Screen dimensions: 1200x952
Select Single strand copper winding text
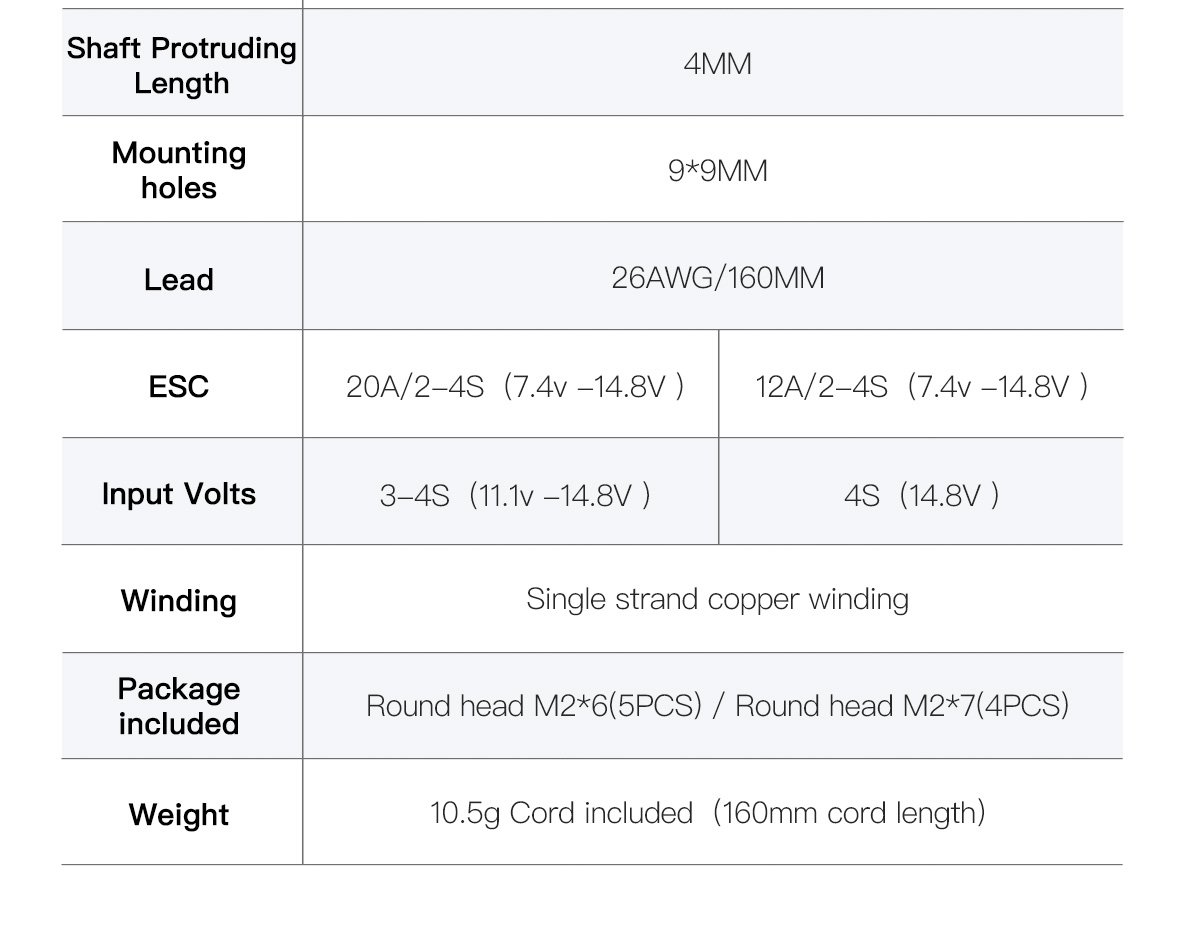click(717, 600)
